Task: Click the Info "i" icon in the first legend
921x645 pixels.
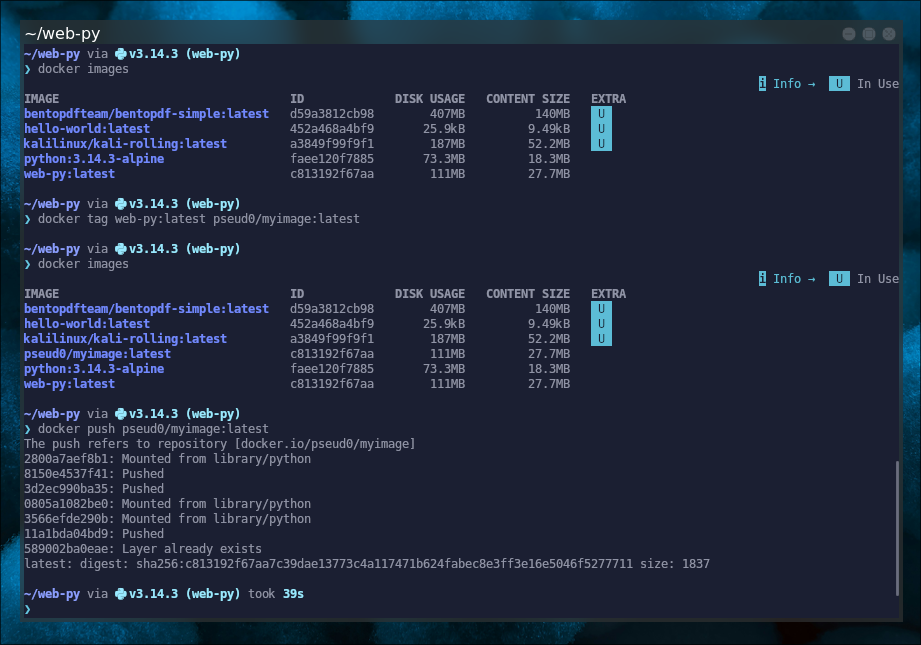Action: tap(762, 84)
